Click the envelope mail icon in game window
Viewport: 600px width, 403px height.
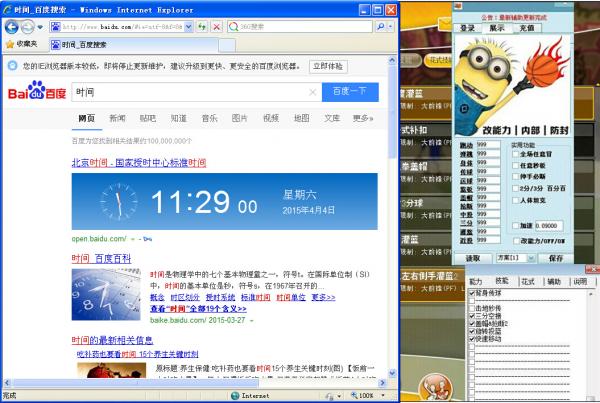(x=445, y=24)
